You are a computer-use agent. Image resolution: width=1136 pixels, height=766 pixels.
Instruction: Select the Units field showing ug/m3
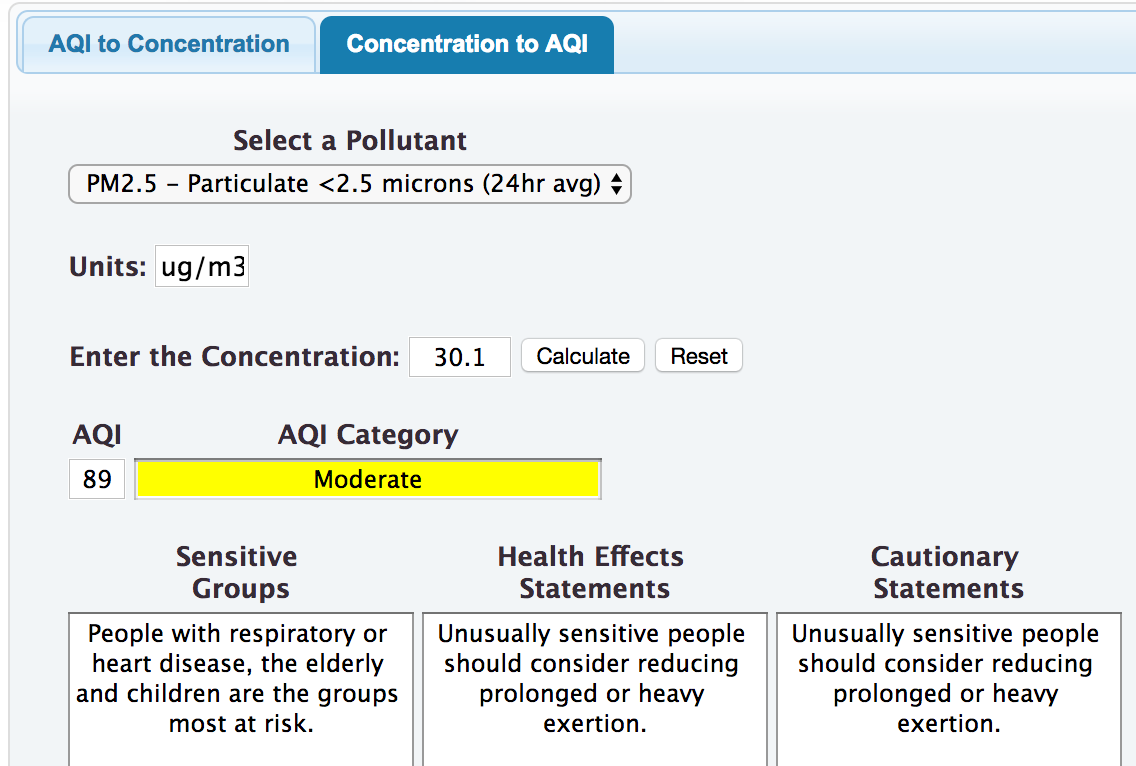click(201, 265)
